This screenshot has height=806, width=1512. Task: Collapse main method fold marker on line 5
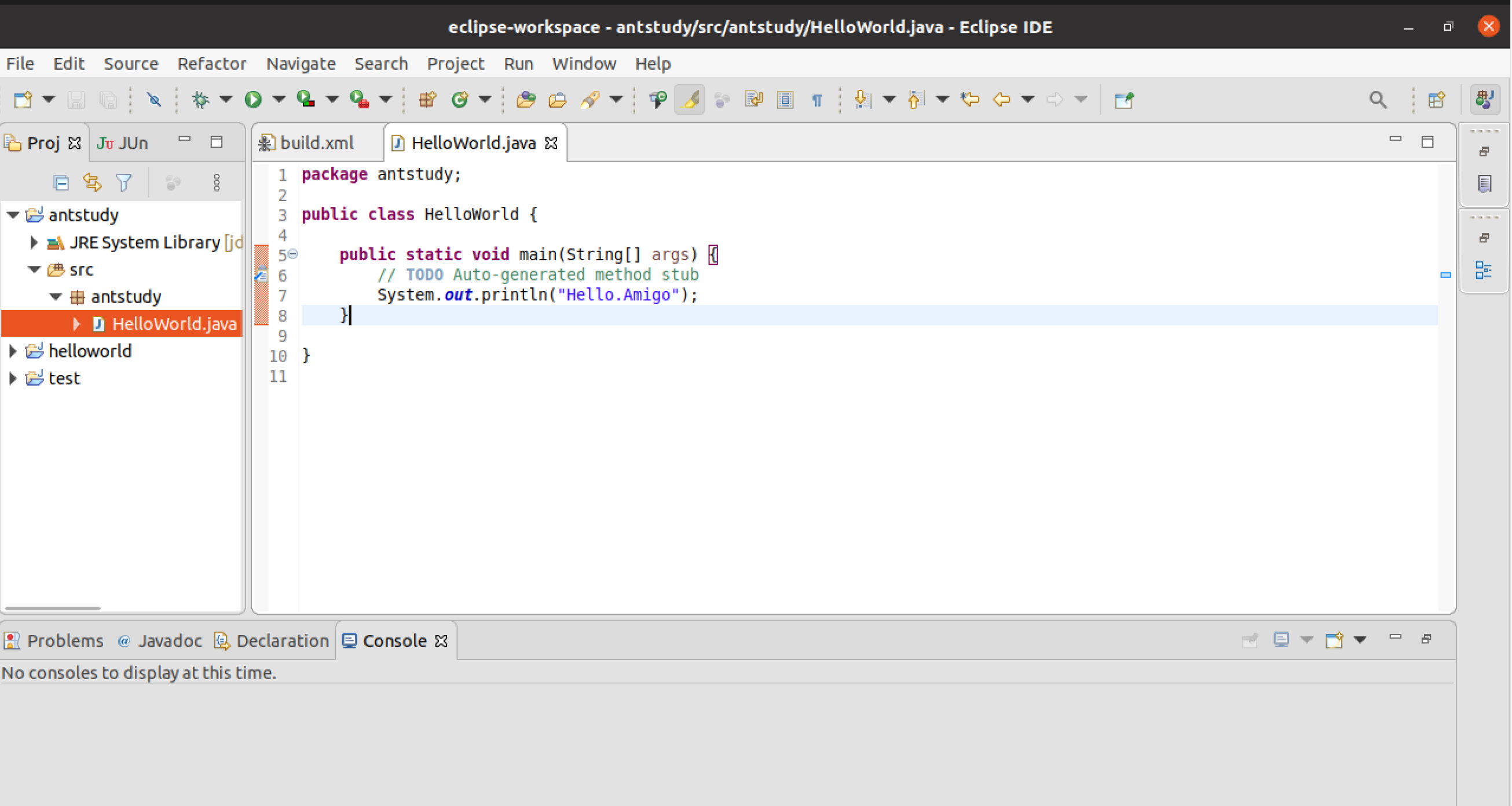[293, 254]
